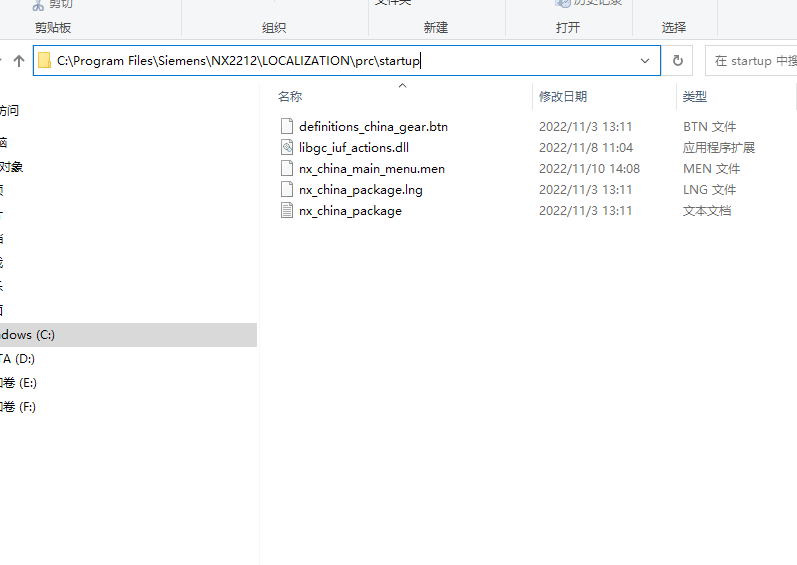Click the nx_china_main_menu.men file icon

pos(287,169)
